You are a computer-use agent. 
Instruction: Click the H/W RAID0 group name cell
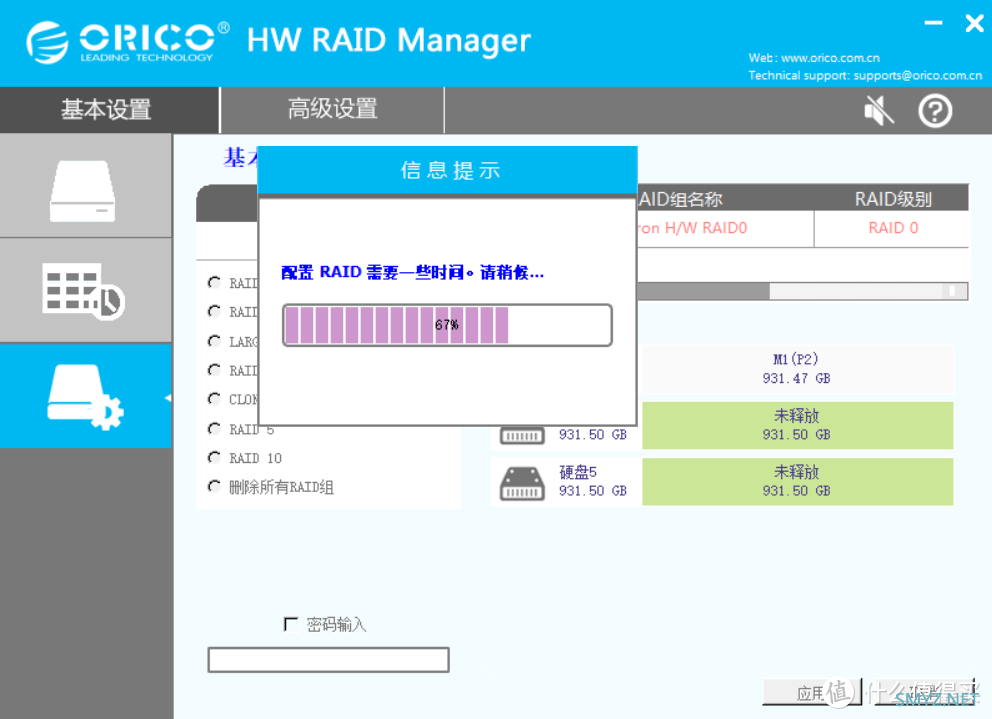(724, 228)
